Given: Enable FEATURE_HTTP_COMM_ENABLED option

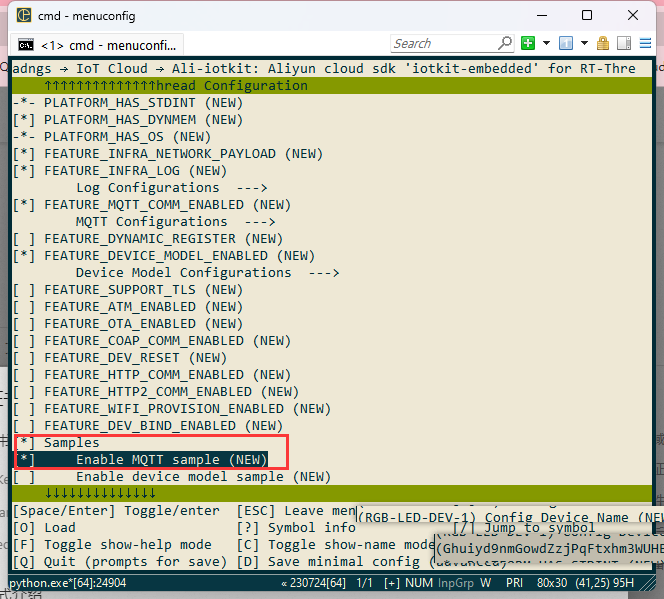Looking at the screenshot, I should click(x=152, y=375).
